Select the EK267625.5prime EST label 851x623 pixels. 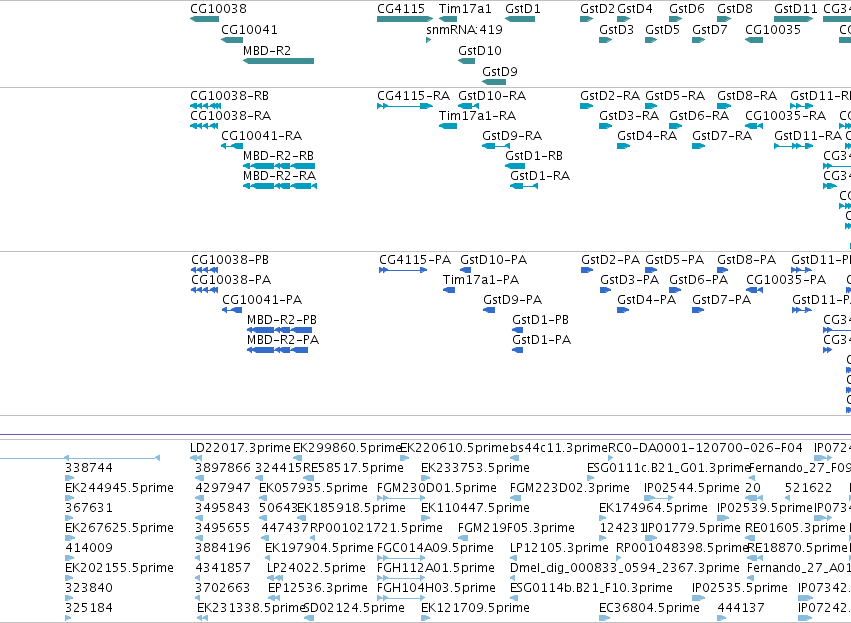(x=119, y=528)
